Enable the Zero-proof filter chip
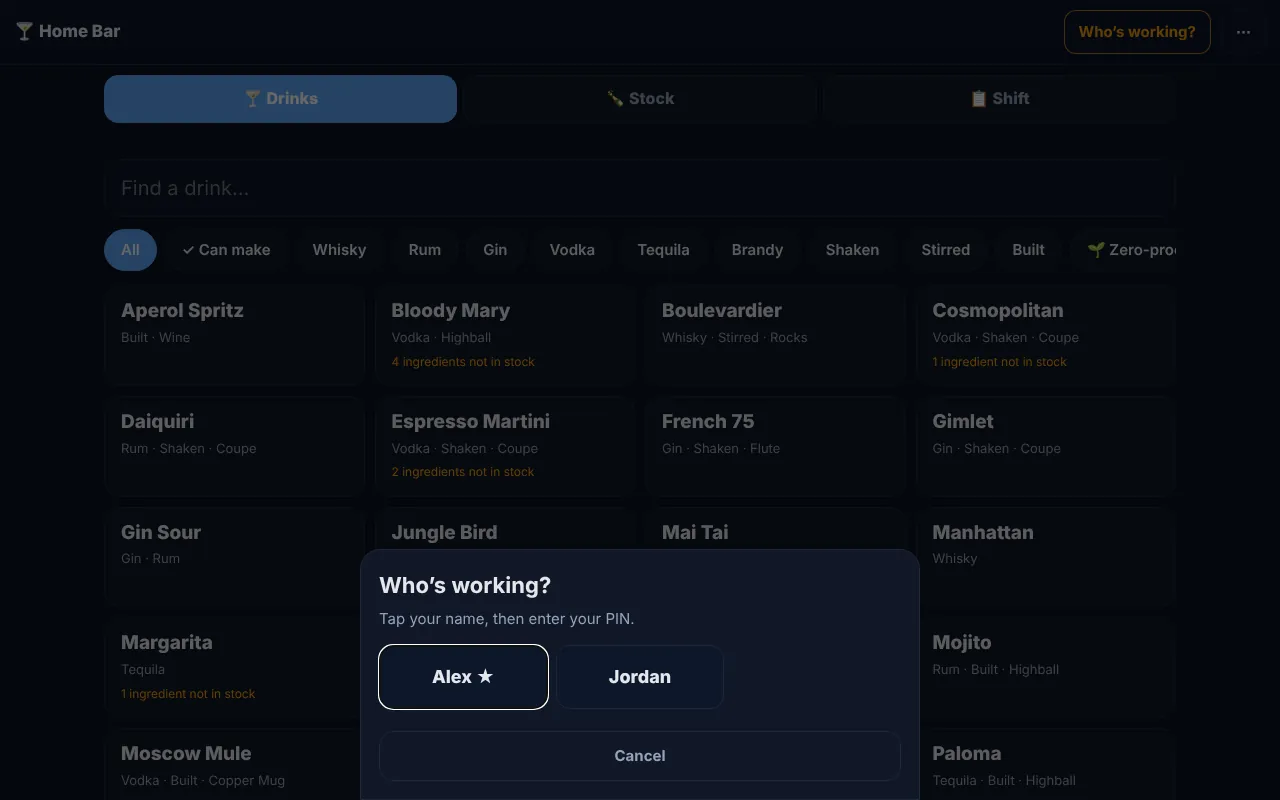 1131,250
